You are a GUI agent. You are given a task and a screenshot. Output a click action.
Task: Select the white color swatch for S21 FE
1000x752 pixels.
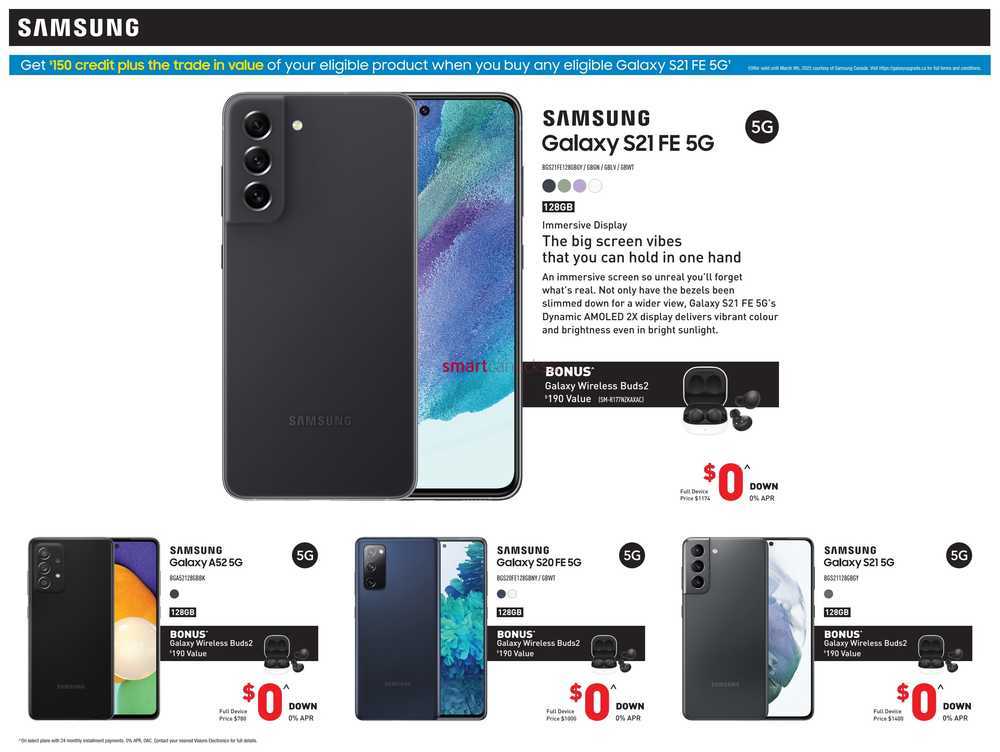point(595,186)
